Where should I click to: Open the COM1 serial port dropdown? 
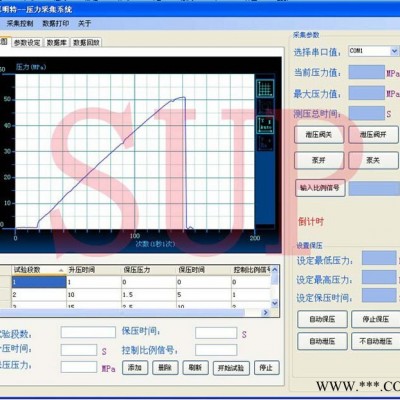pos(394,51)
